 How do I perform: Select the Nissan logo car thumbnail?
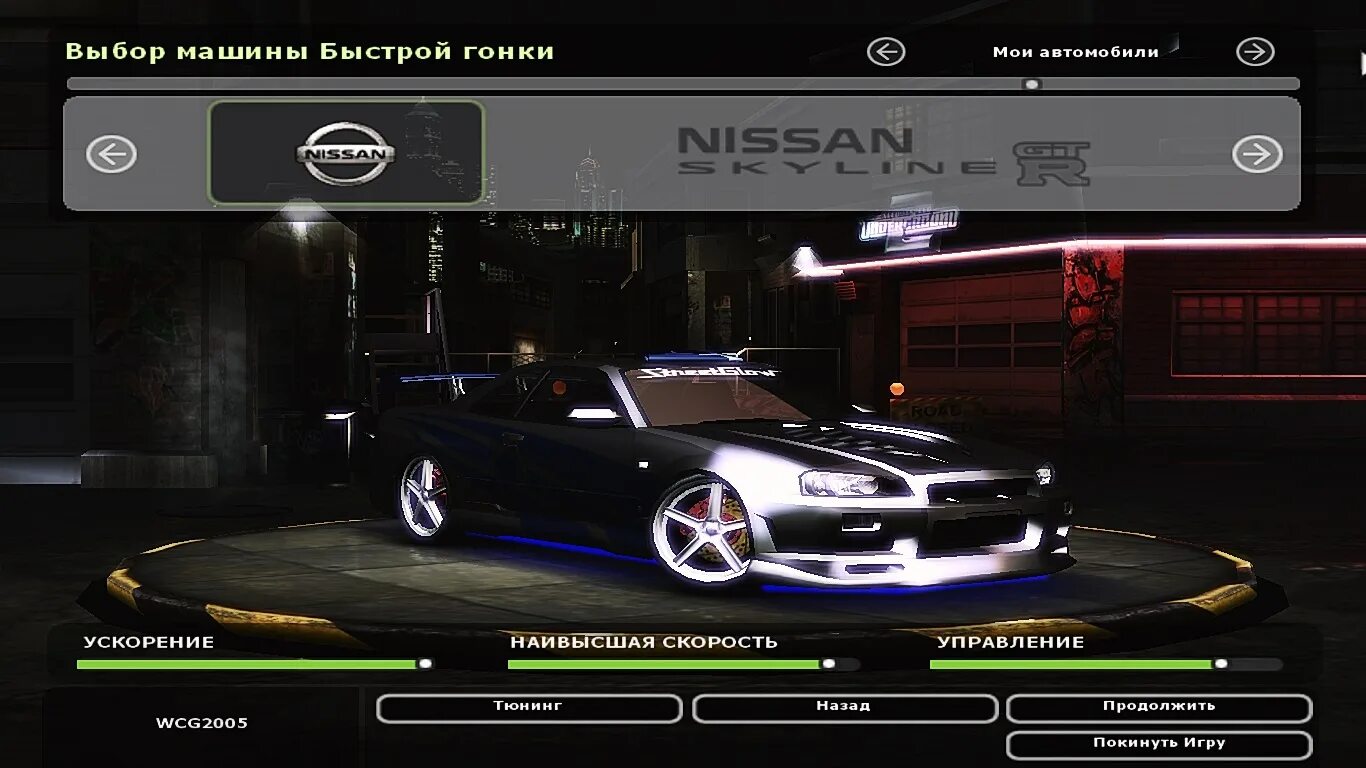(346, 153)
